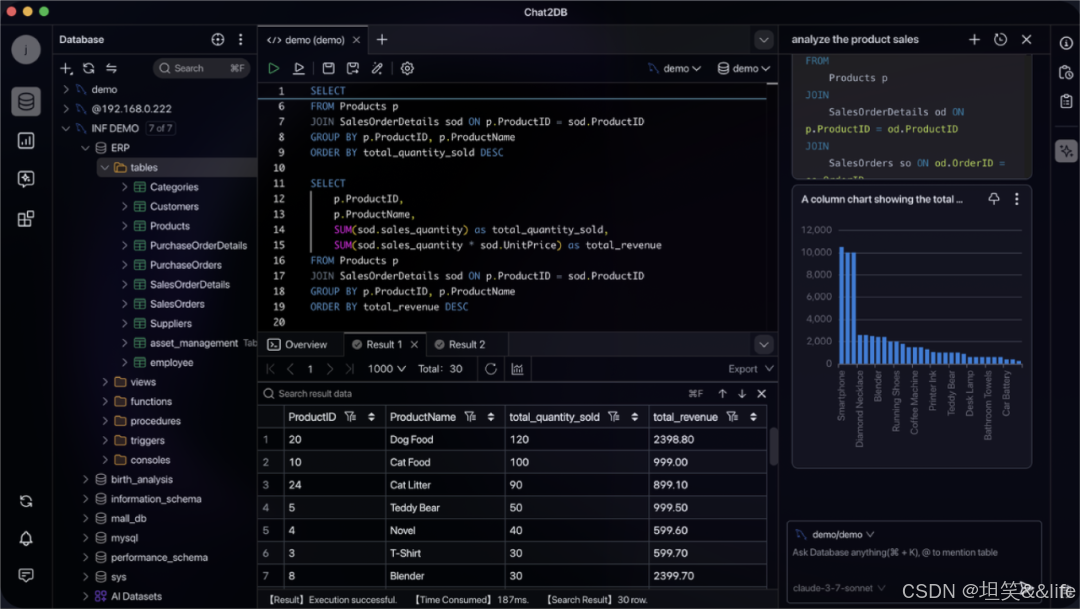The height and width of the screenshot is (609, 1080).
Task: Switch to the Overview tab
Action: pyautogui.click(x=298, y=344)
